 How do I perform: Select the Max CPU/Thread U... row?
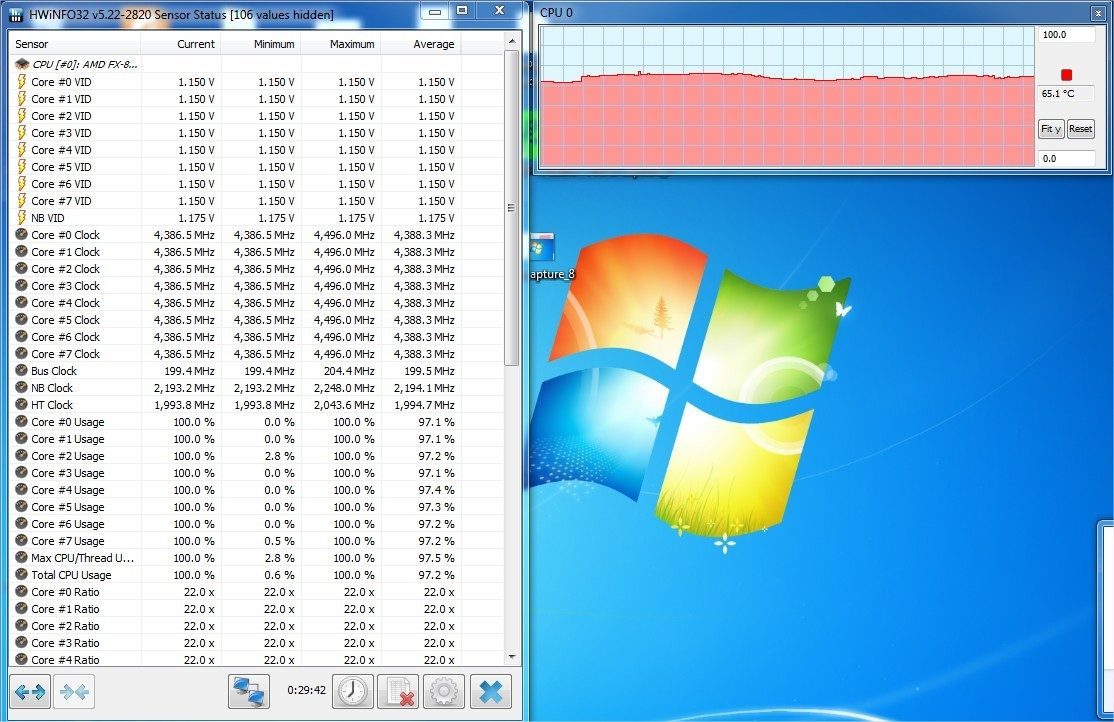(x=256, y=558)
